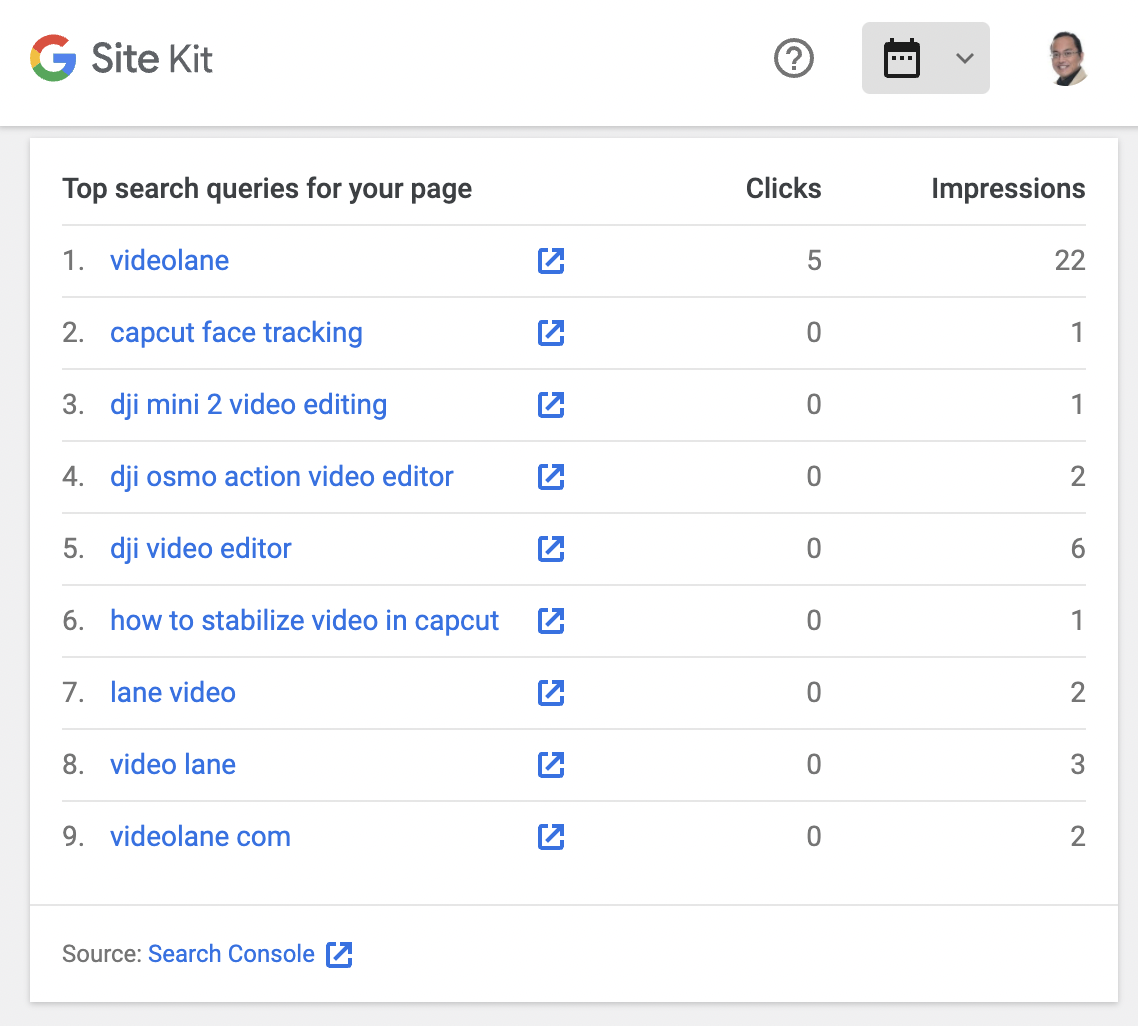The height and width of the screenshot is (1026, 1138).
Task: Open the videolane com query link
Action: [x=200, y=837]
